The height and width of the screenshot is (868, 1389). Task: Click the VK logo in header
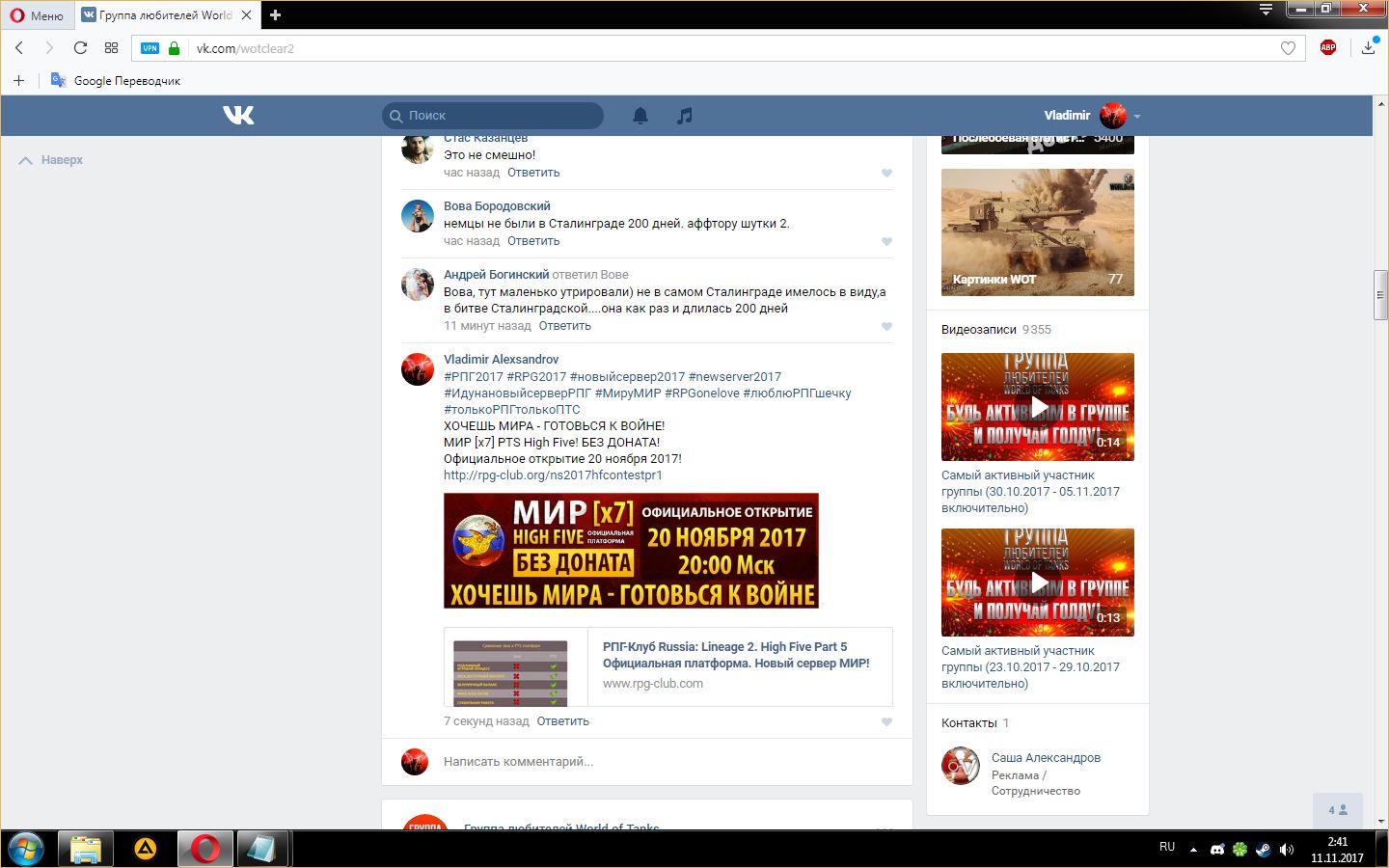coord(238,116)
